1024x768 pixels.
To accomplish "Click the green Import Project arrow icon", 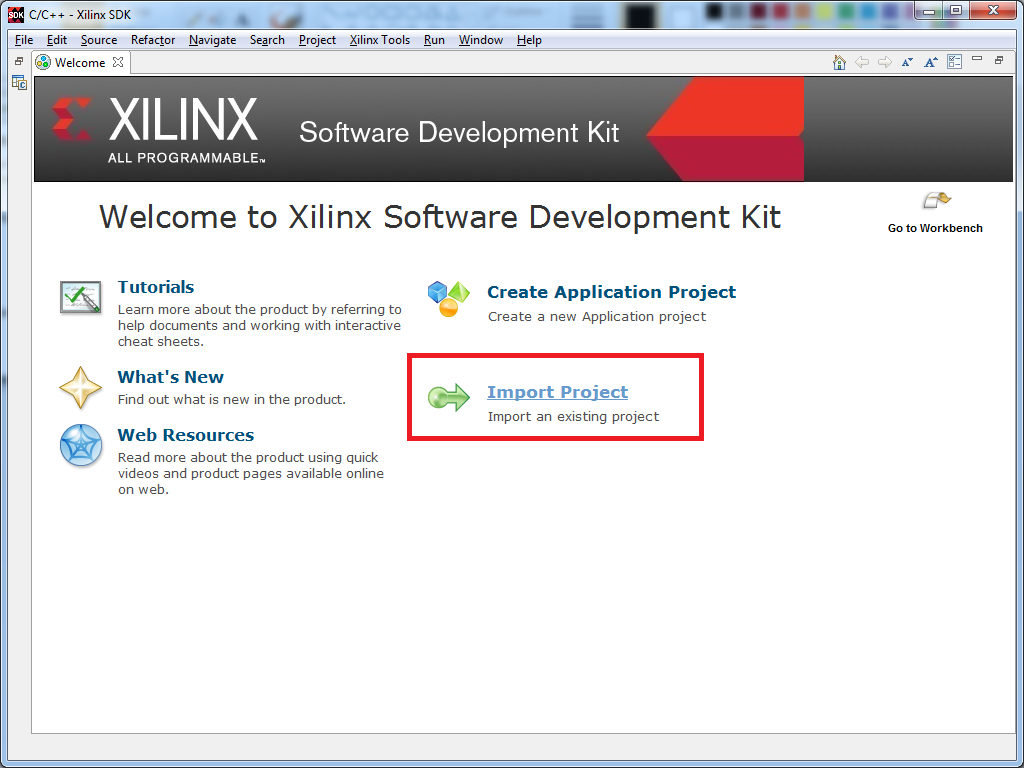I will [x=449, y=397].
